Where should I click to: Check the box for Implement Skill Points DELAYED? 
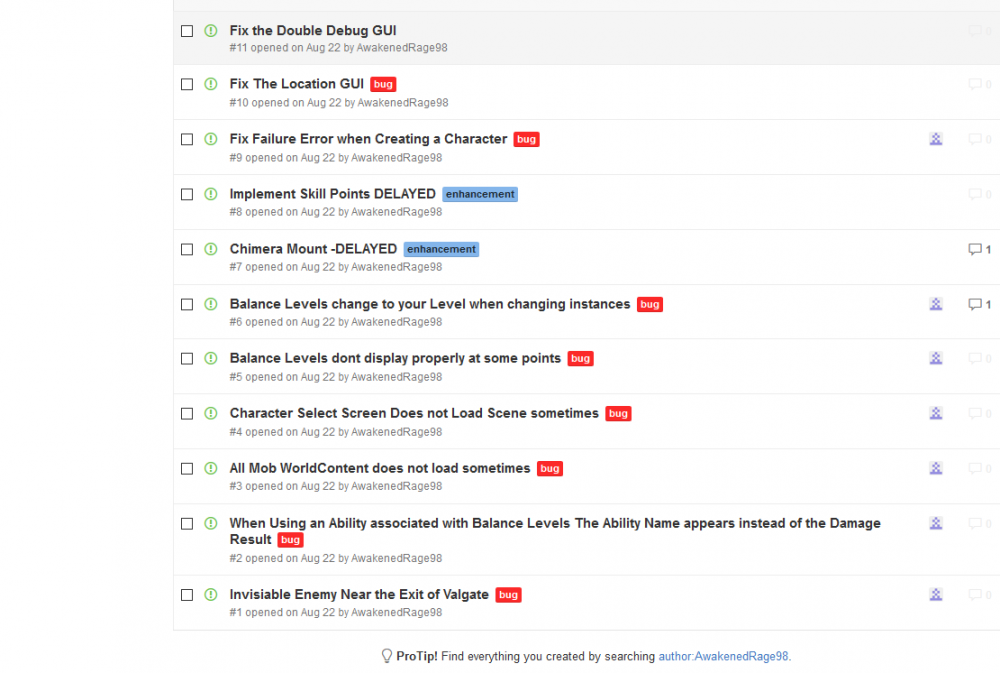tap(187, 194)
